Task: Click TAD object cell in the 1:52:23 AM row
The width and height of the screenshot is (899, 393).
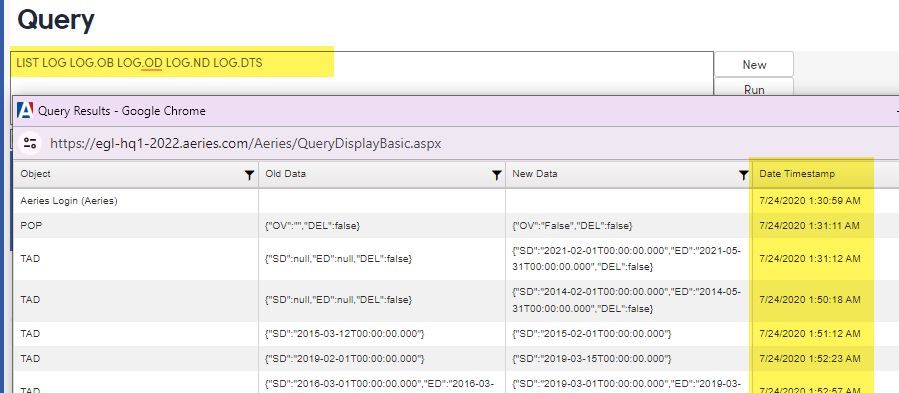Action: (136, 359)
